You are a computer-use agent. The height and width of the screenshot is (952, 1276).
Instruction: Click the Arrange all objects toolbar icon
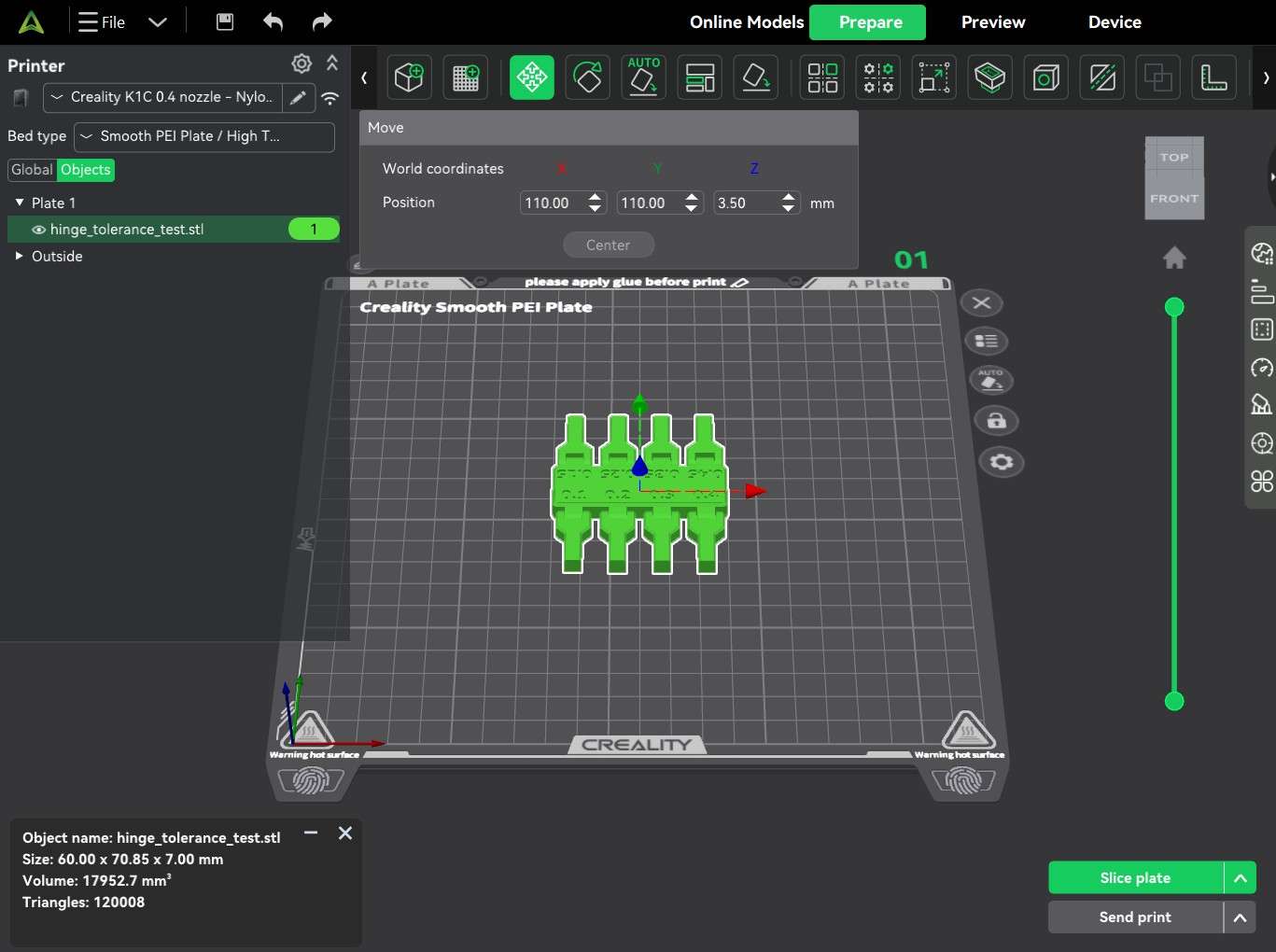pyautogui.click(x=700, y=77)
